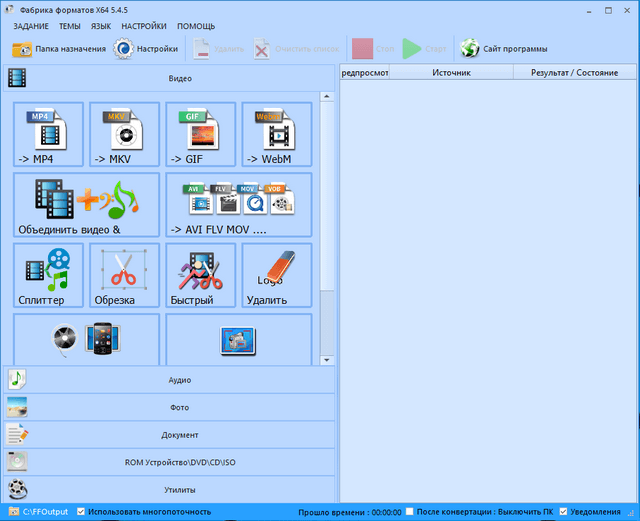Choose the -> WebM conversion tile
The height and width of the screenshot is (521, 640).
click(276, 134)
